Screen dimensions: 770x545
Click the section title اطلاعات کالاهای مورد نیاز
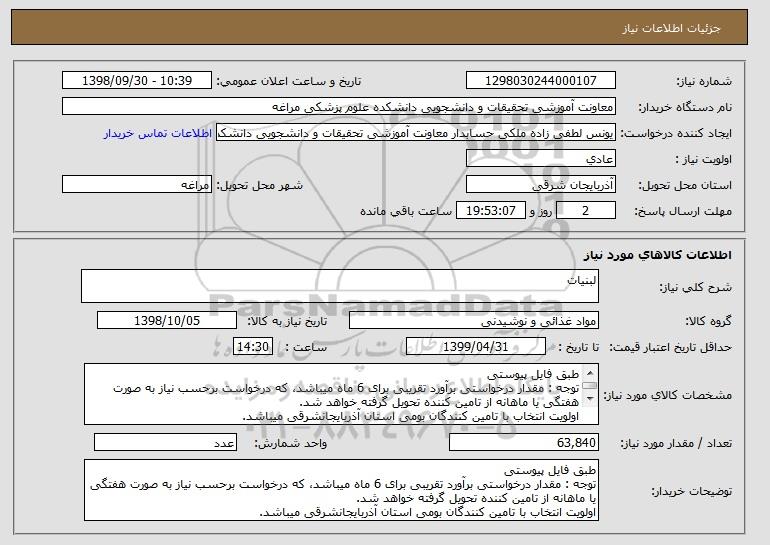(x=658, y=255)
